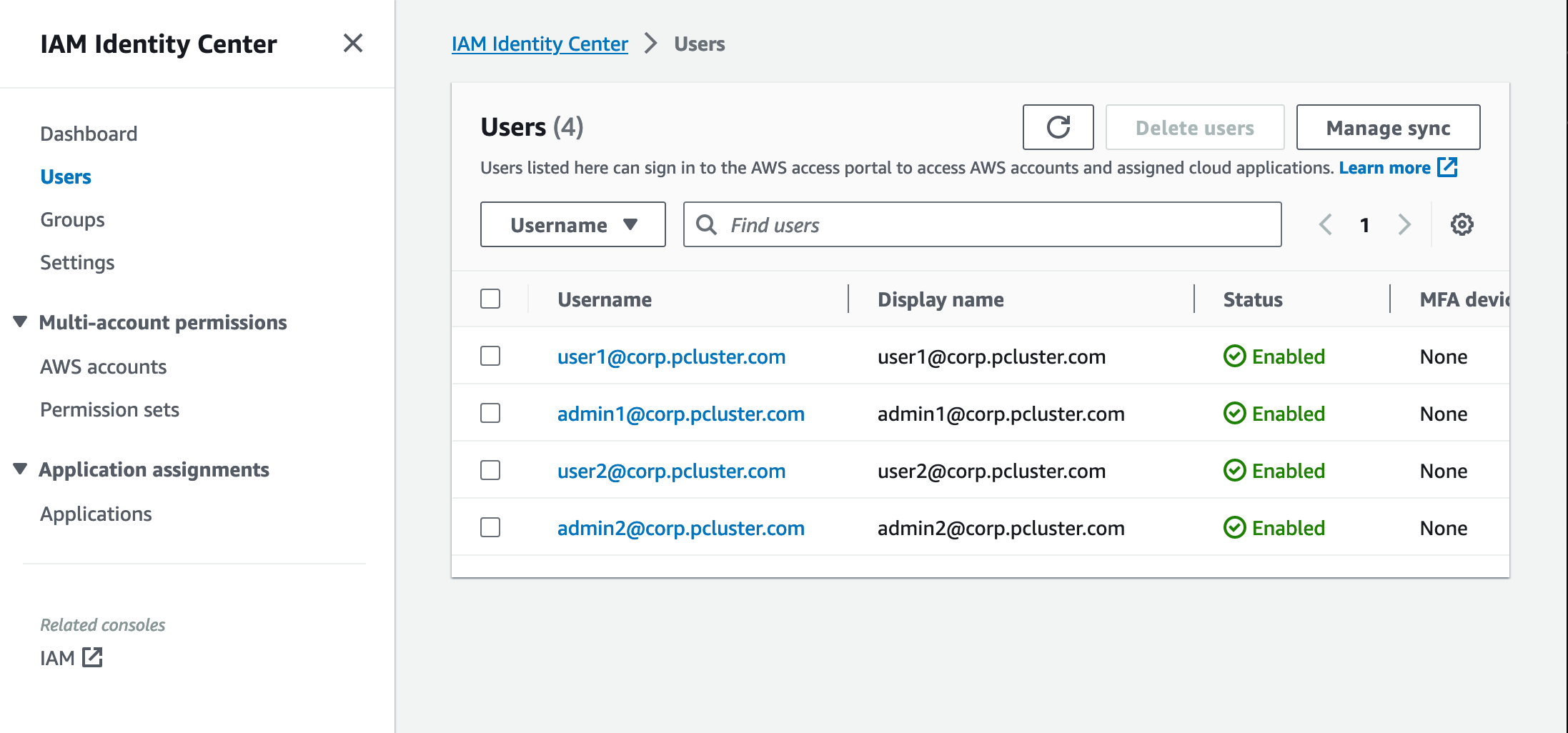The image size is (1568, 733).
Task: Tick the checkbox for admin2@corp.pcluster.com row
Action: click(490, 527)
